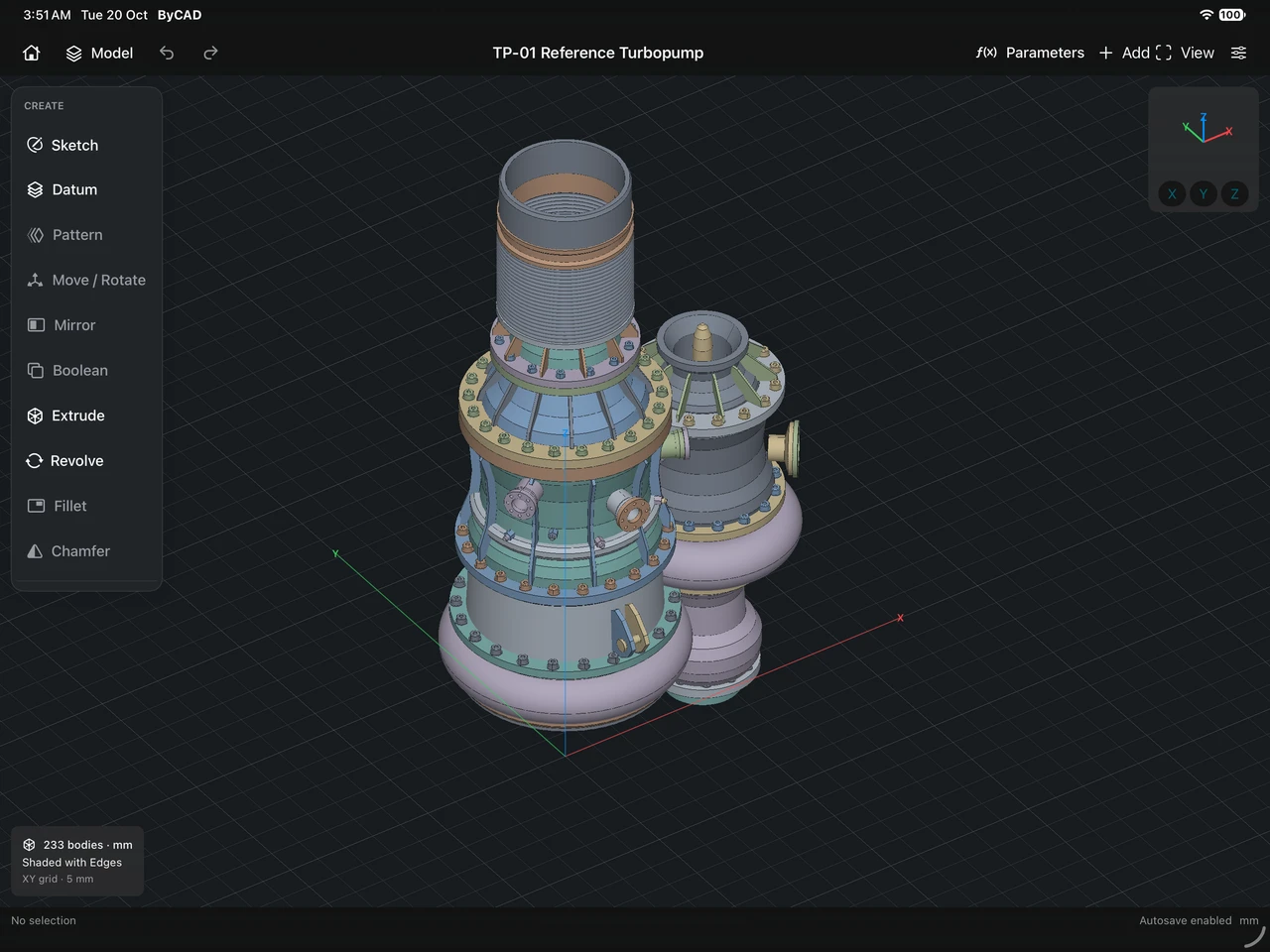Undo the last action
Viewport: 1270px width, 952px height.
click(x=167, y=53)
